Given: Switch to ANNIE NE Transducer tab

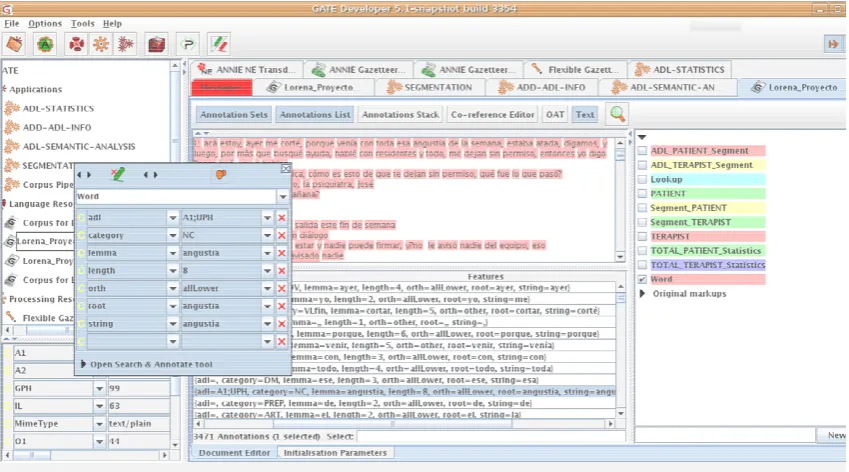Looking at the screenshot, I should (246, 69).
